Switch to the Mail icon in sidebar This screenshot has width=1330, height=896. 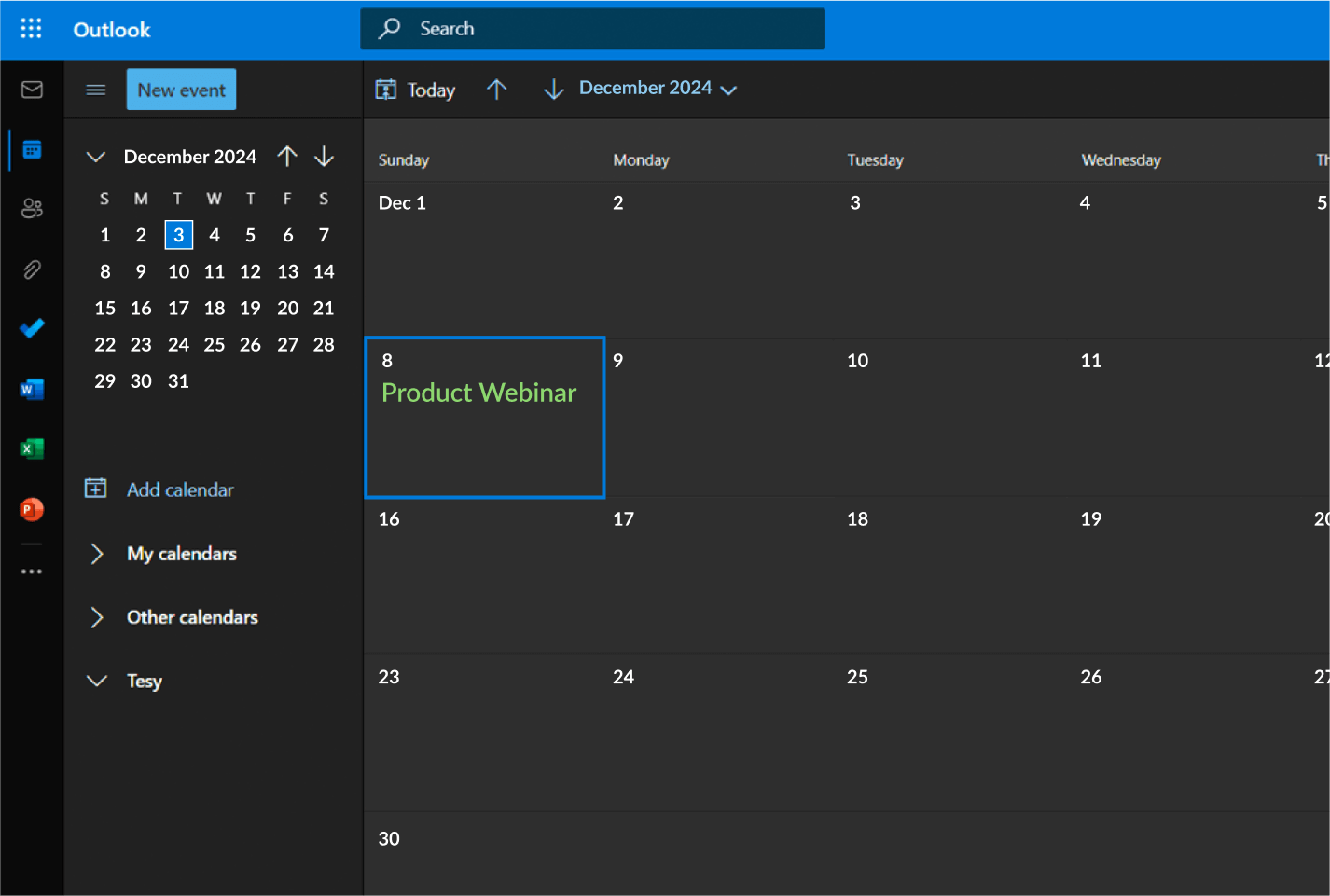tap(32, 90)
